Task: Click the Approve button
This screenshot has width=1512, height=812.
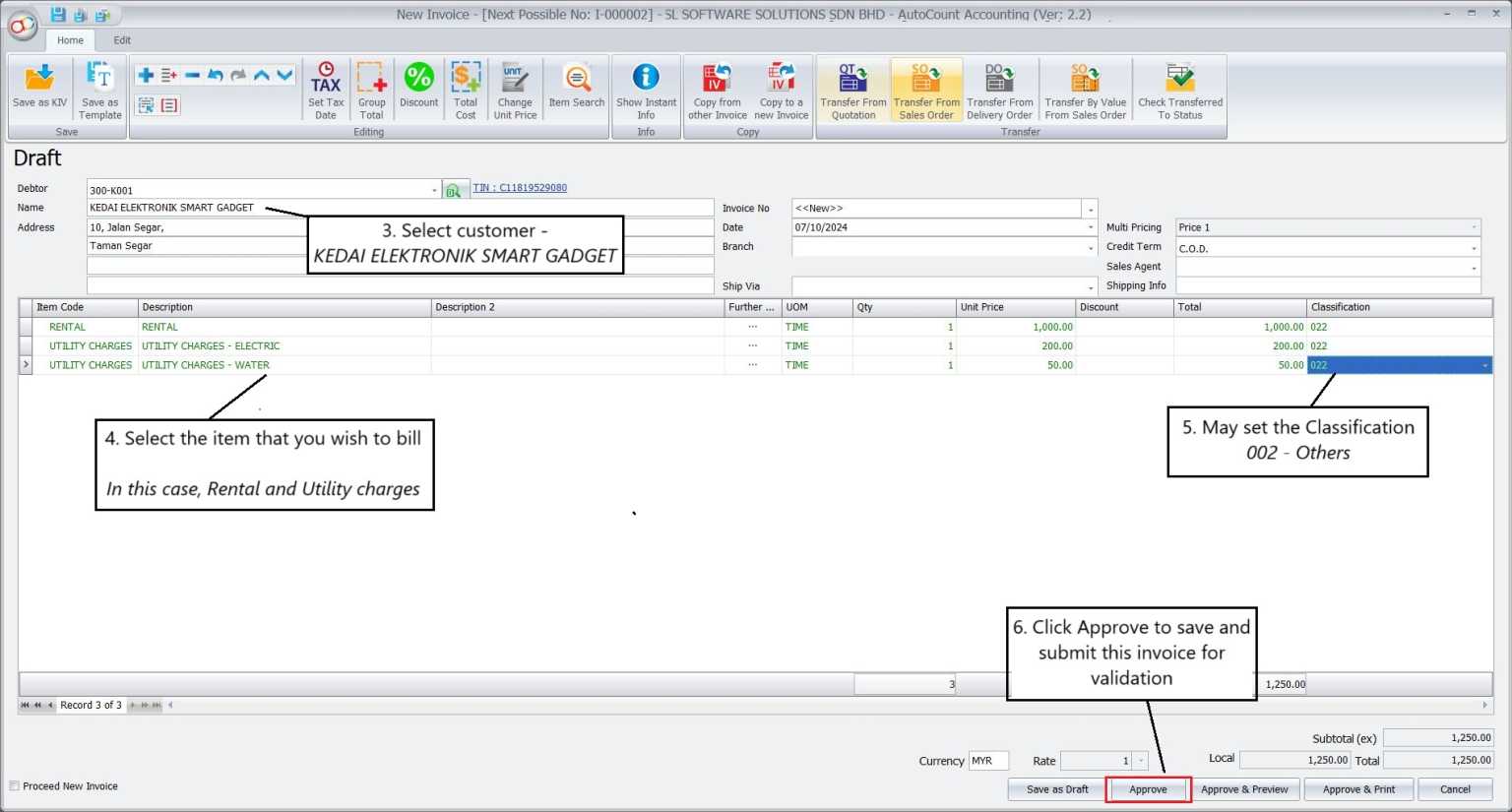Action: pos(1148,789)
